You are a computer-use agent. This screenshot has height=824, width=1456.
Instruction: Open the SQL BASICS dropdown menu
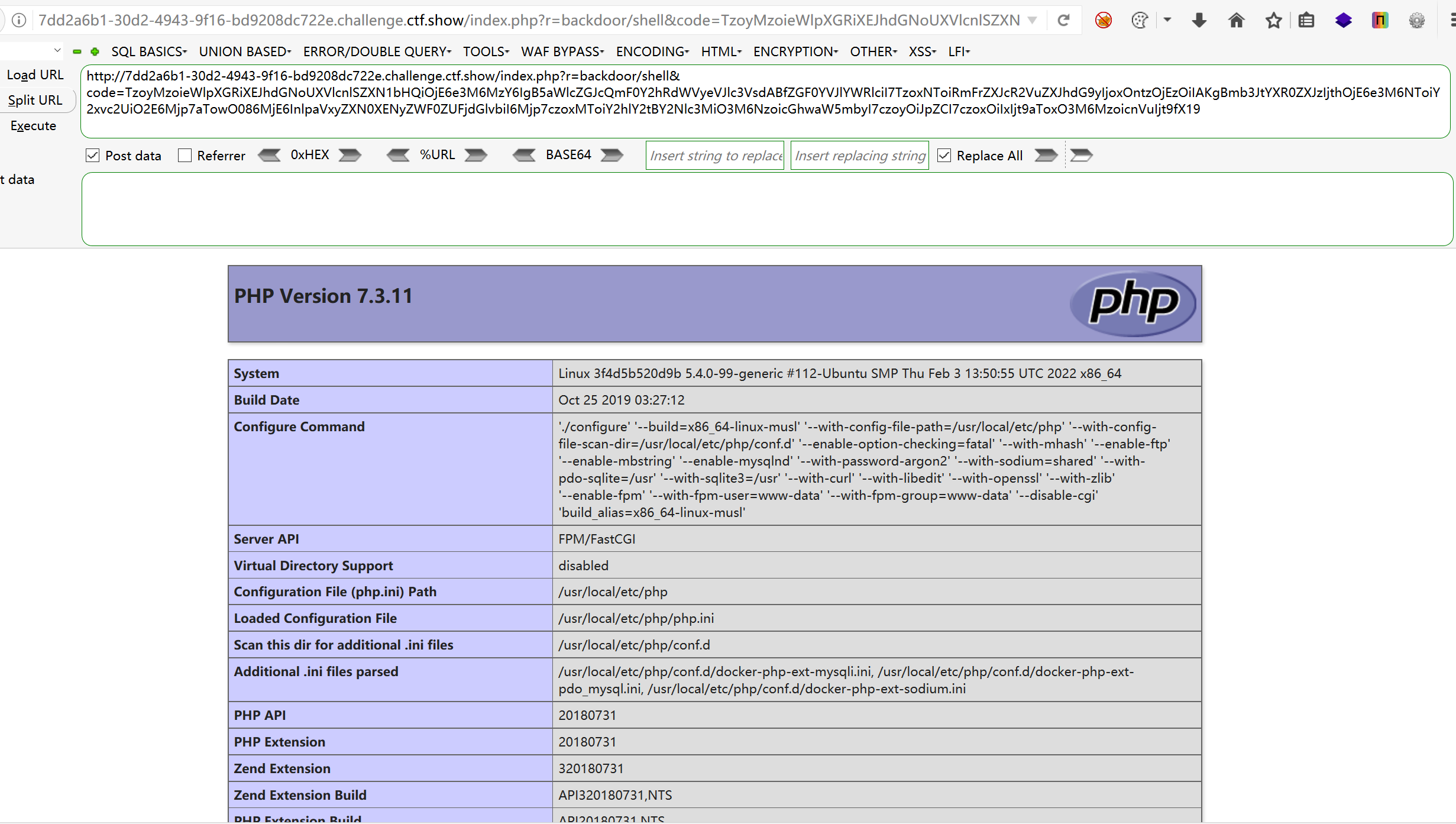[149, 52]
